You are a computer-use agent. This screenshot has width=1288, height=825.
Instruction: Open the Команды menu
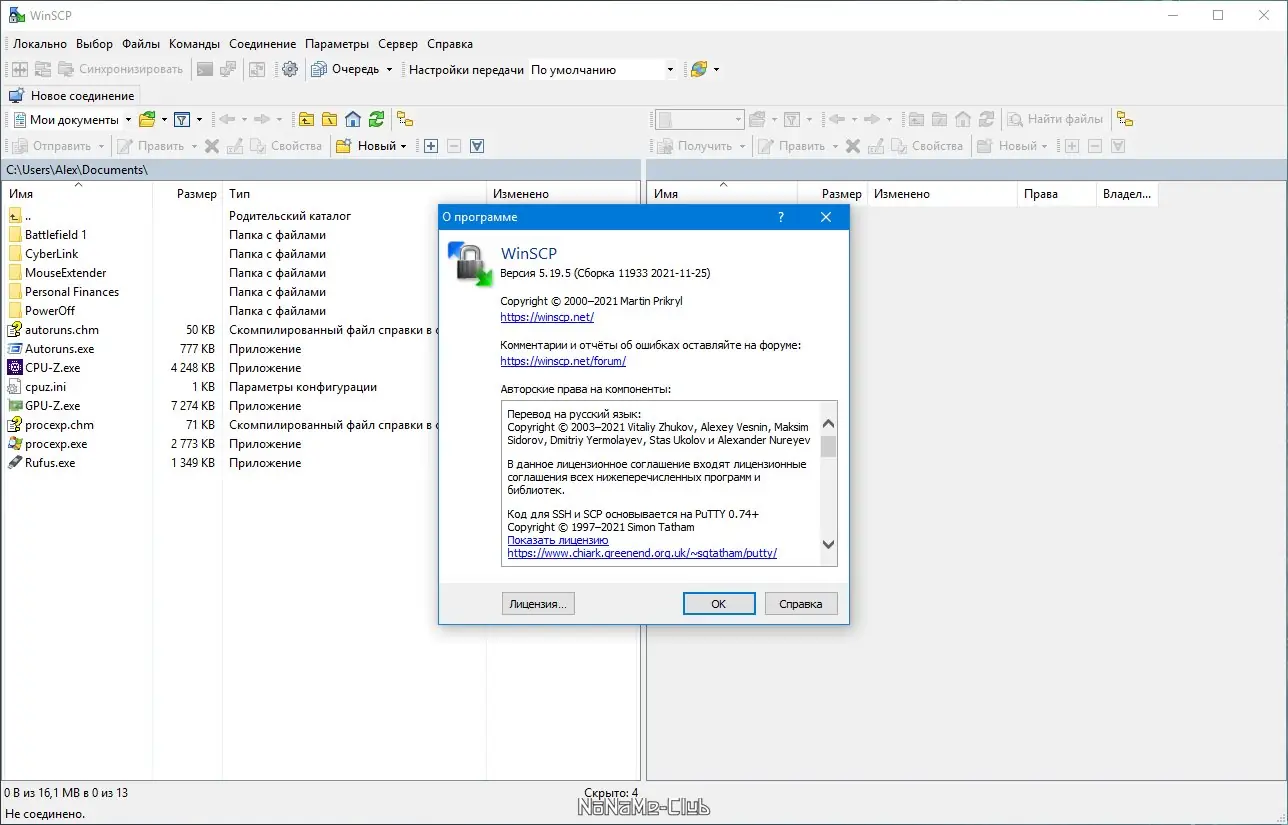pyautogui.click(x=194, y=44)
